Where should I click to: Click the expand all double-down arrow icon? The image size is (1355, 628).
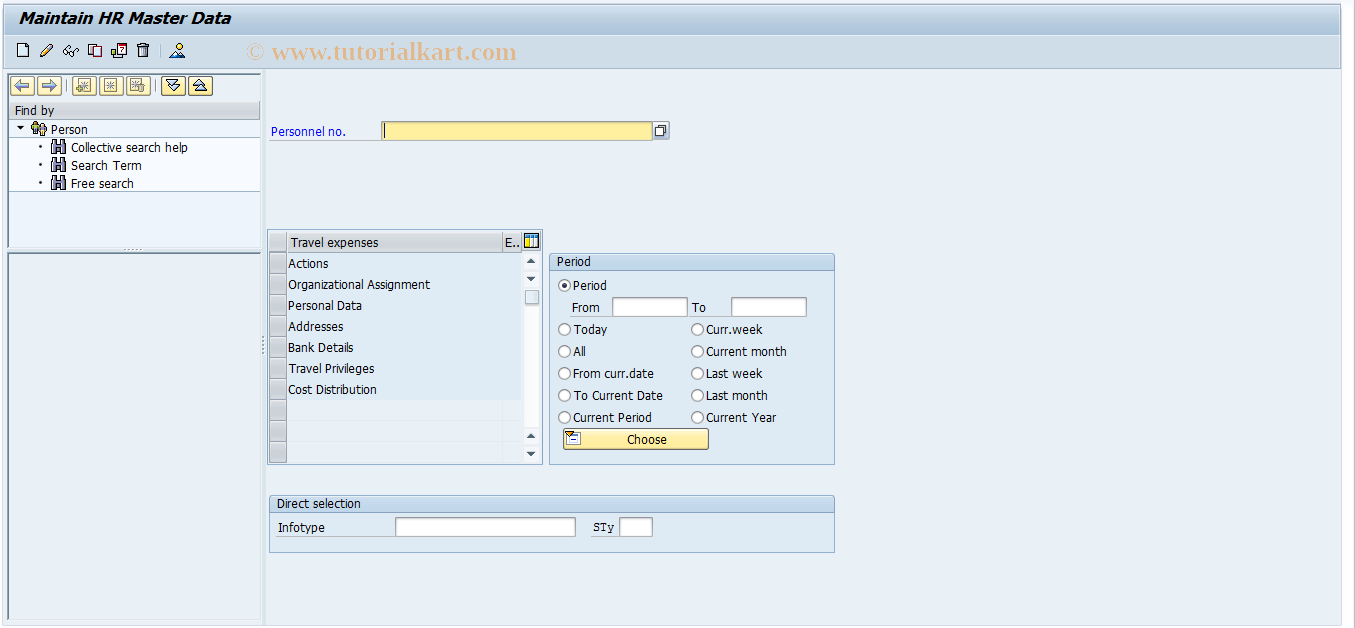pos(173,86)
